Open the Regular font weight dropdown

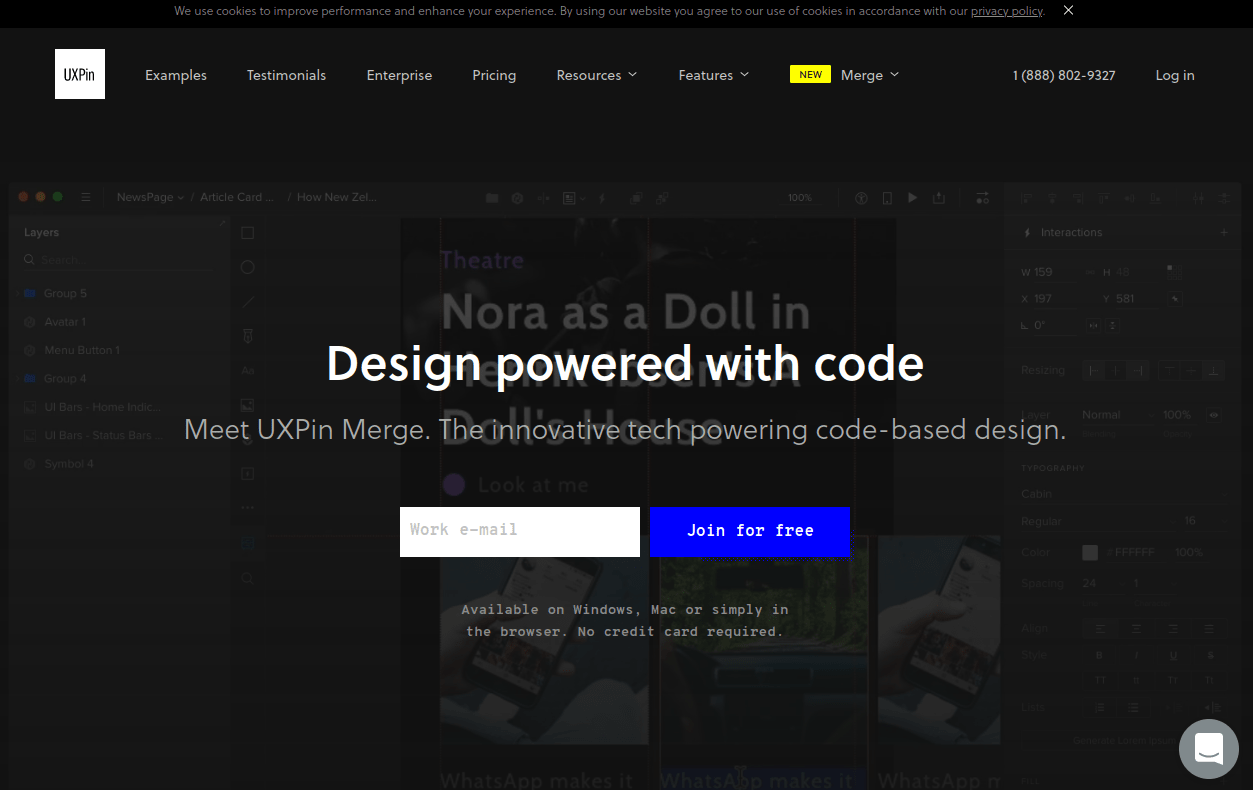click(1095, 521)
